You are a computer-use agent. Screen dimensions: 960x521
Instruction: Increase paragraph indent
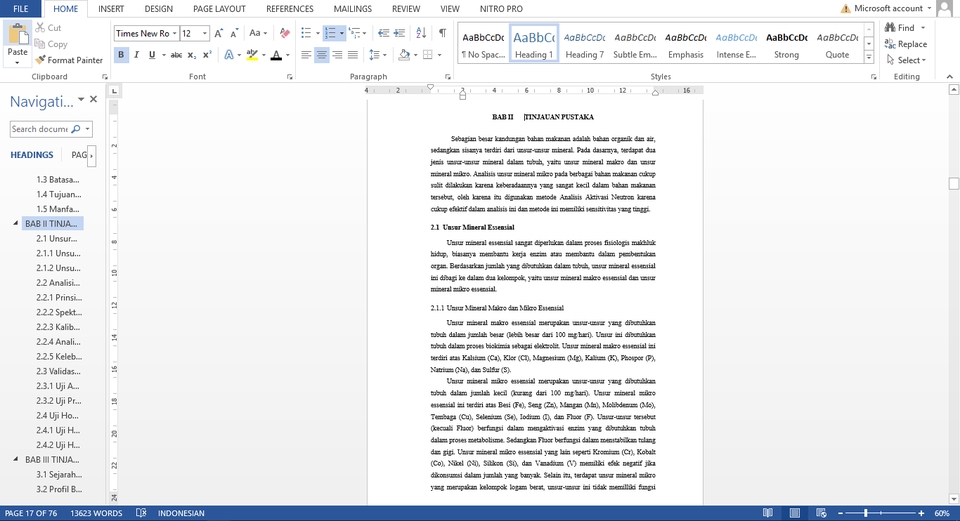(399, 34)
